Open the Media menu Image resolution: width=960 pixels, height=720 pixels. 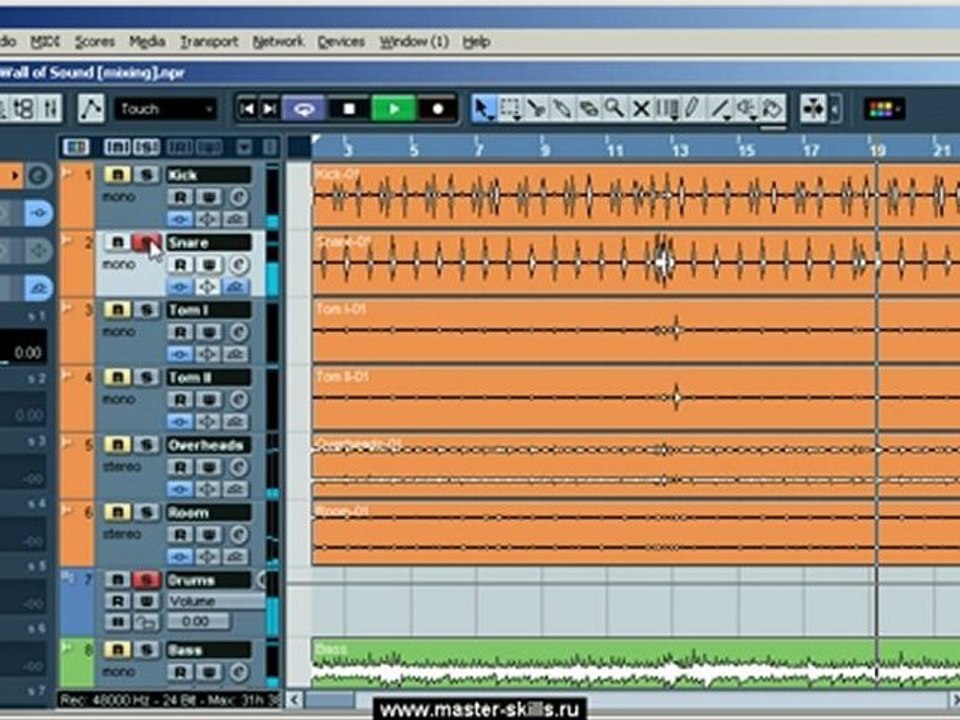coord(147,42)
